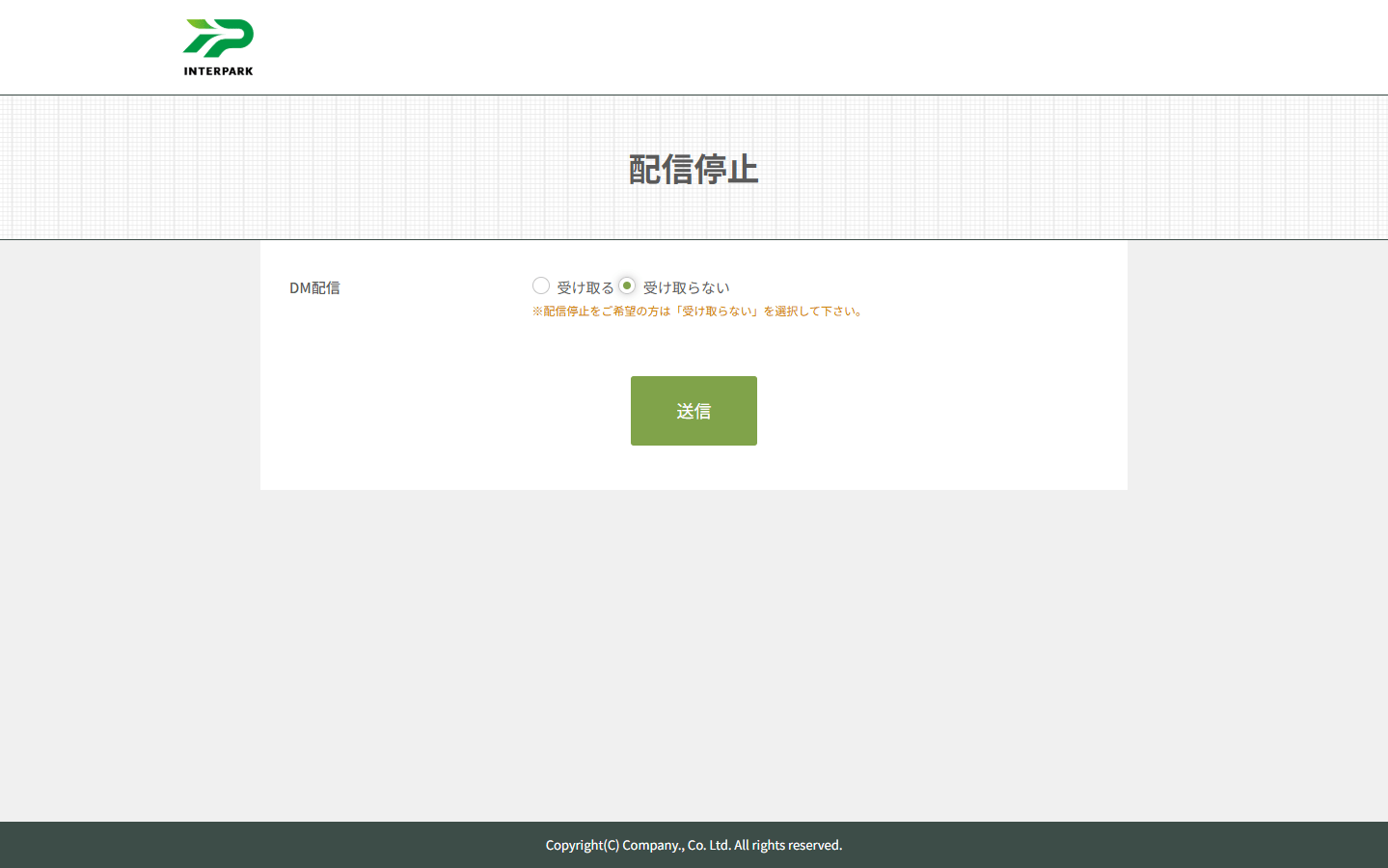Click the 送信 text on the submit button
This screenshot has width=1388, height=868.
pyautogui.click(x=694, y=411)
